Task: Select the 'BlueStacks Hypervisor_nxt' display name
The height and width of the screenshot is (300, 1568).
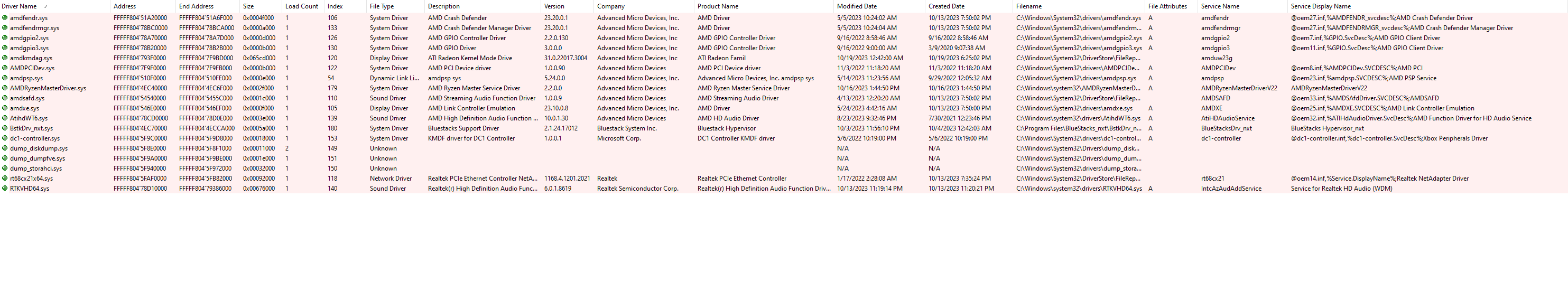Action: pyautogui.click(x=1328, y=128)
